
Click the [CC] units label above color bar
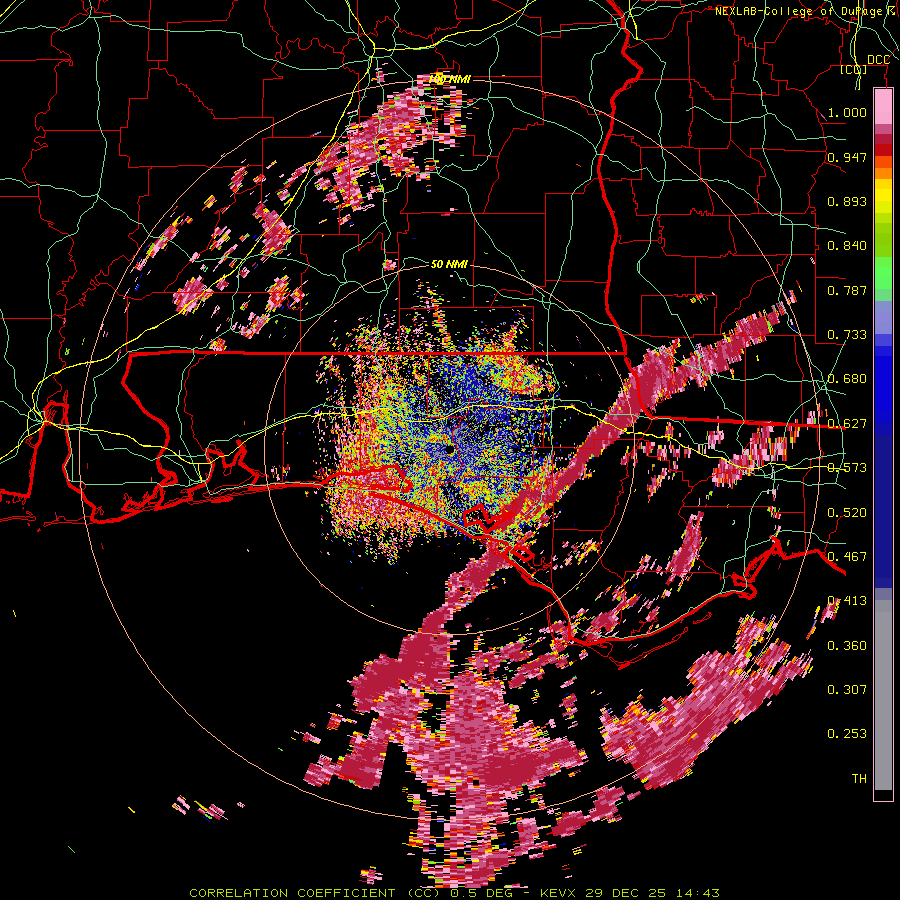854,70
